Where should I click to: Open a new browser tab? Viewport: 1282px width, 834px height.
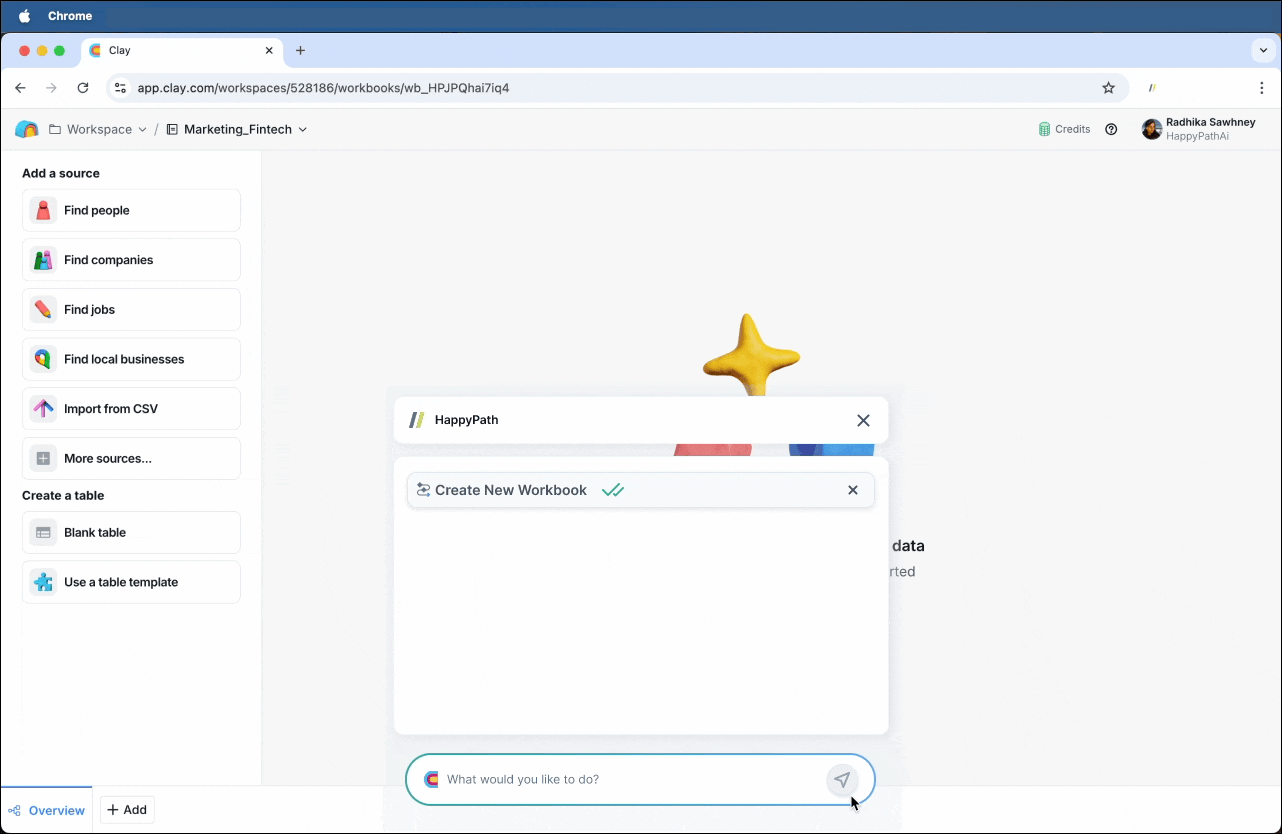(x=300, y=50)
